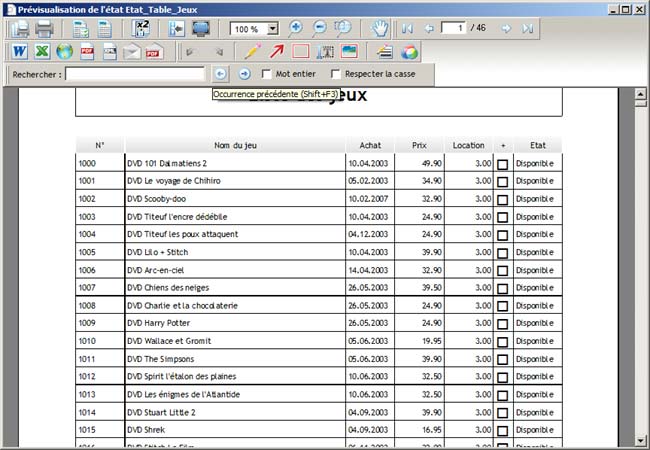This screenshot has height=450, width=650.
Task: Export the report to Excel
Action: (x=42, y=52)
